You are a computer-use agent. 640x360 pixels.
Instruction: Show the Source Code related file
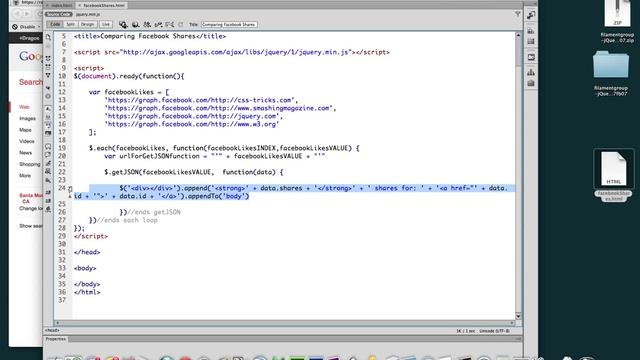58,14
